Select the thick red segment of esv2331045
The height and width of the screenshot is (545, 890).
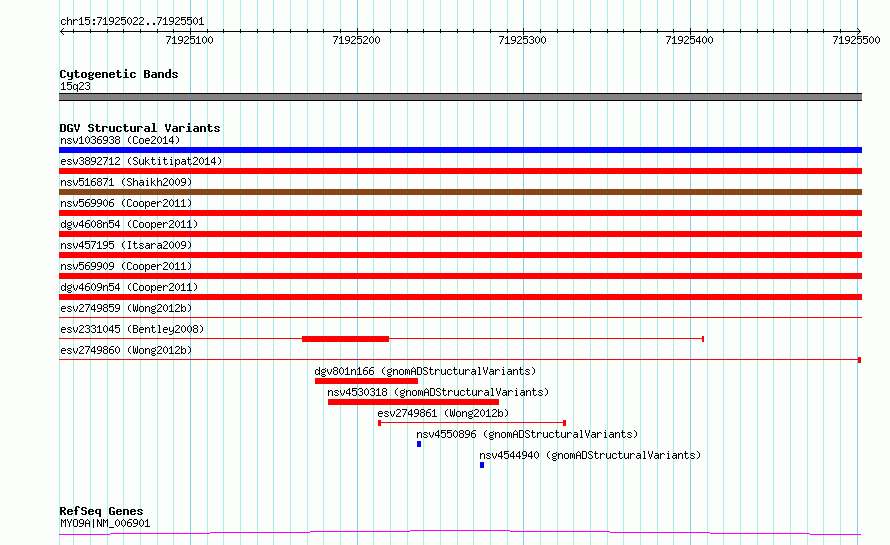coord(345,339)
